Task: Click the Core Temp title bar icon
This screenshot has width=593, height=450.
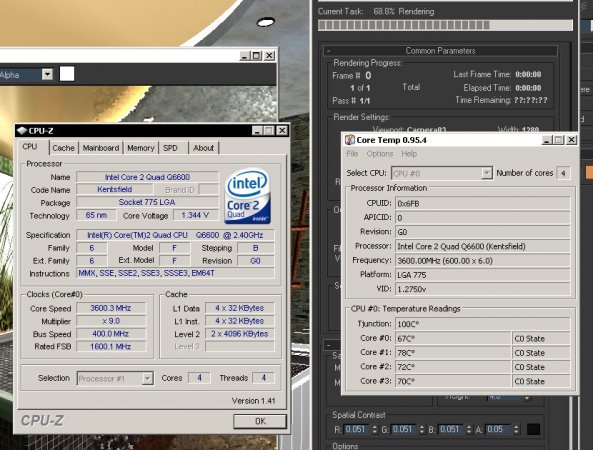Action: (350, 140)
